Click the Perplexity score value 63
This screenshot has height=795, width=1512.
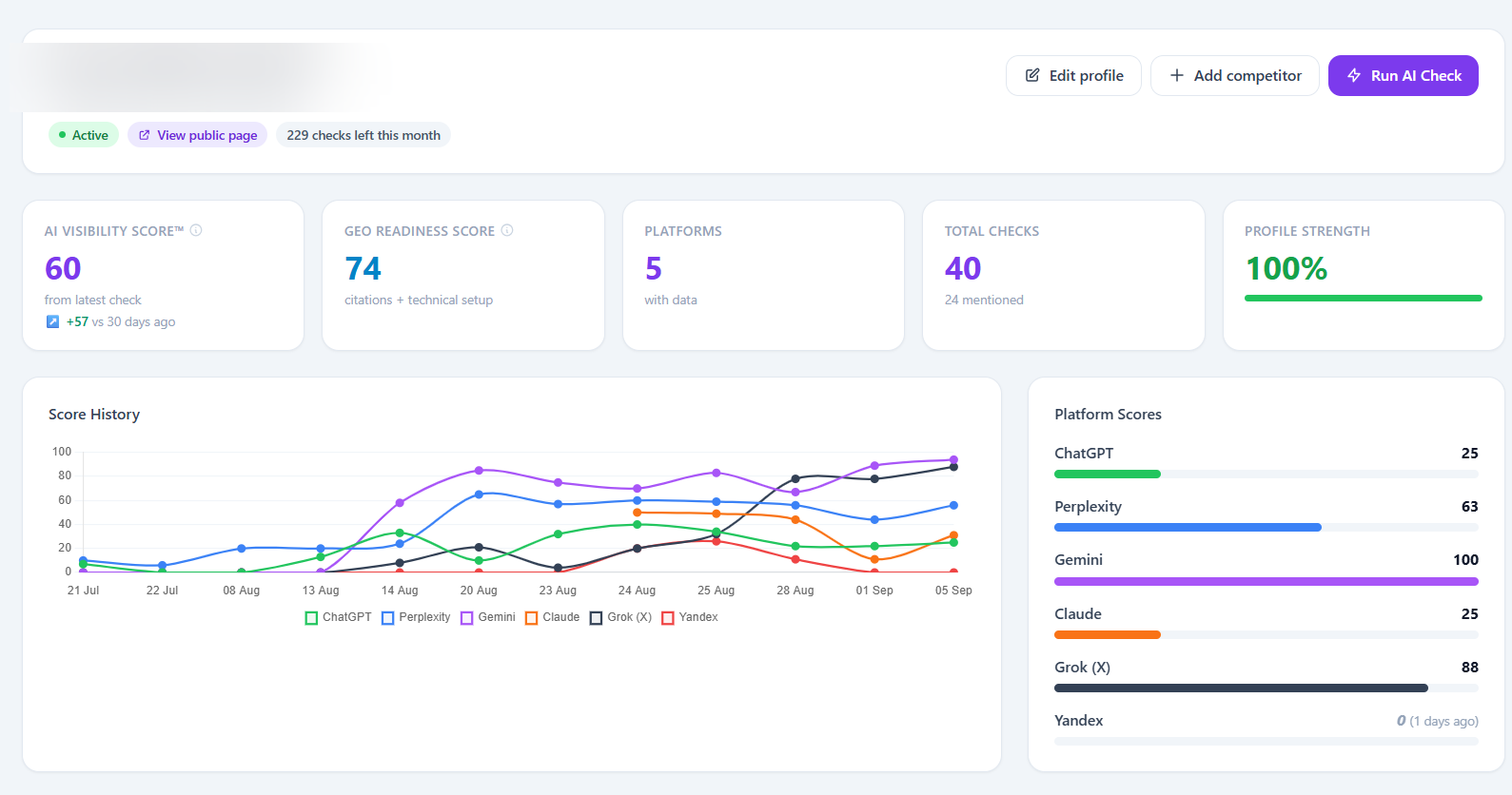[1470, 507]
